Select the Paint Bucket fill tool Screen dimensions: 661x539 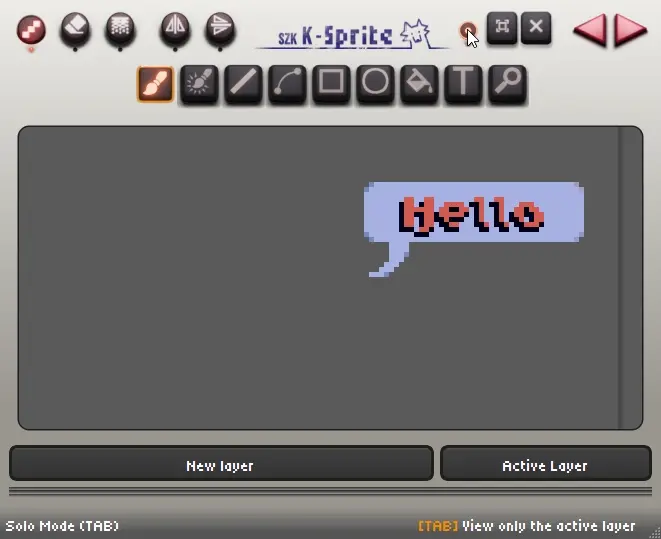[419, 84]
